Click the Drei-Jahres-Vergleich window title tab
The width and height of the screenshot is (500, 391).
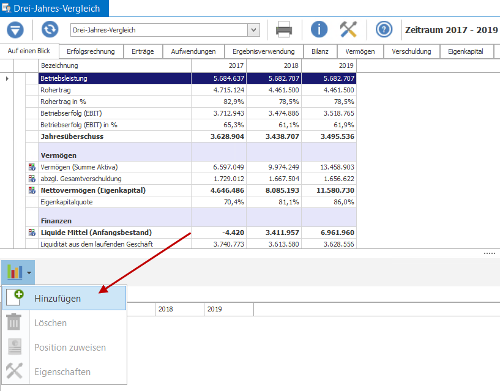(54, 8)
